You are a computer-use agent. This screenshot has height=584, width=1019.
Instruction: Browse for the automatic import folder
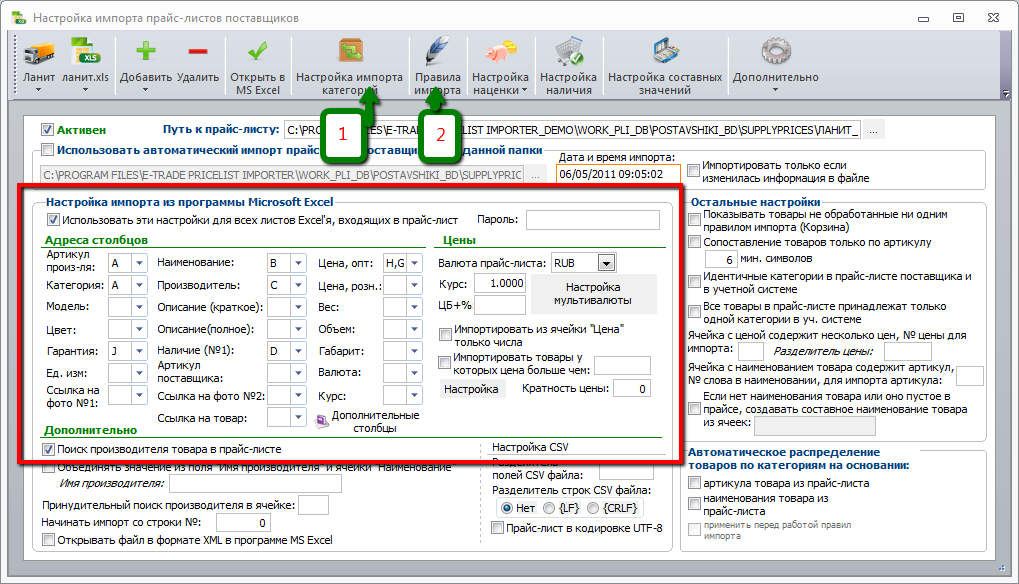535,175
